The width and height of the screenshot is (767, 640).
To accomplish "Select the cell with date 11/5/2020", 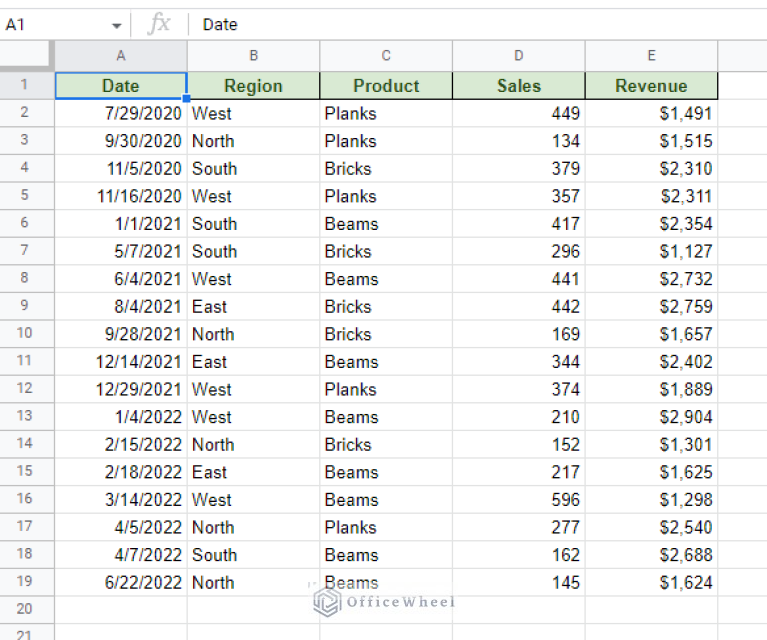I will tap(121, 169).
